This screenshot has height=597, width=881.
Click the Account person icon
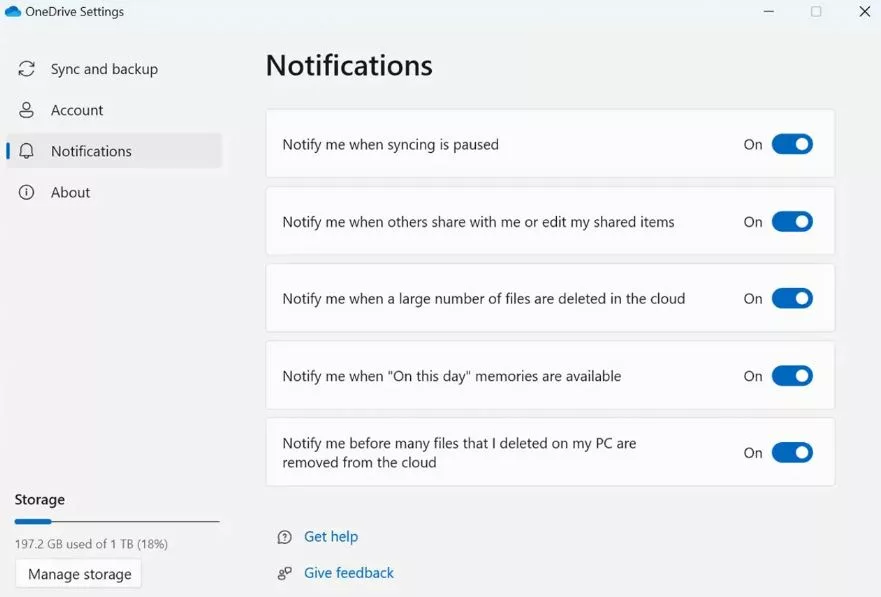pyautogui.click(x=26, y=110)
